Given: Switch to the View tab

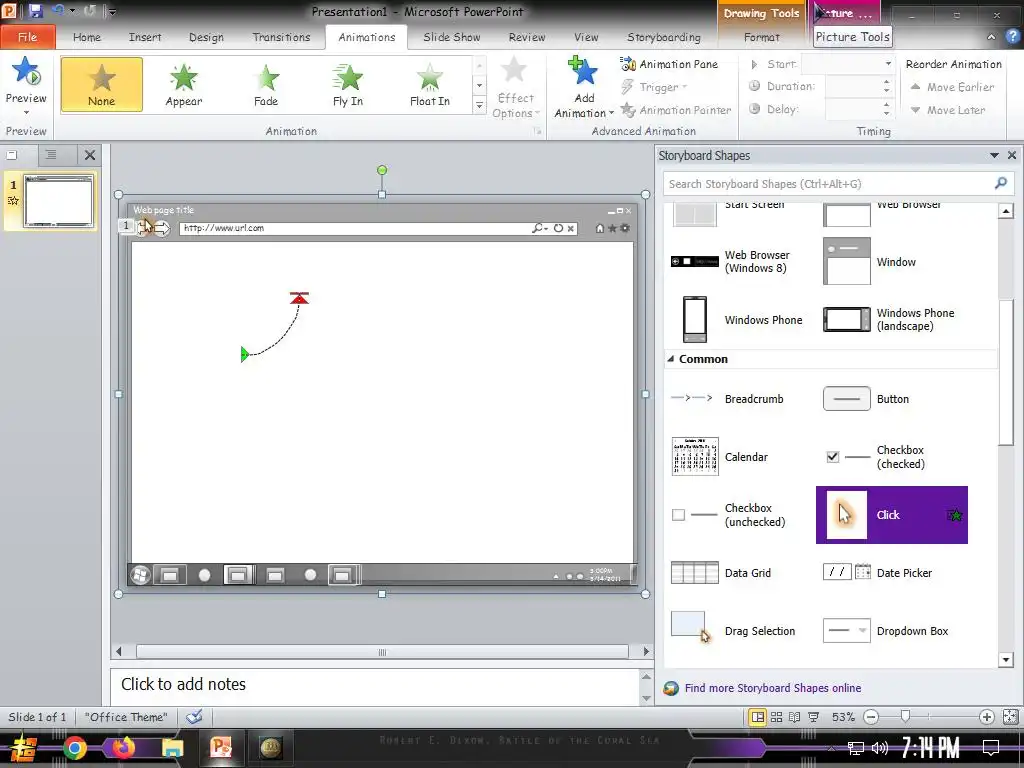Looking at the screenshot, I should (x=586, y=37).
